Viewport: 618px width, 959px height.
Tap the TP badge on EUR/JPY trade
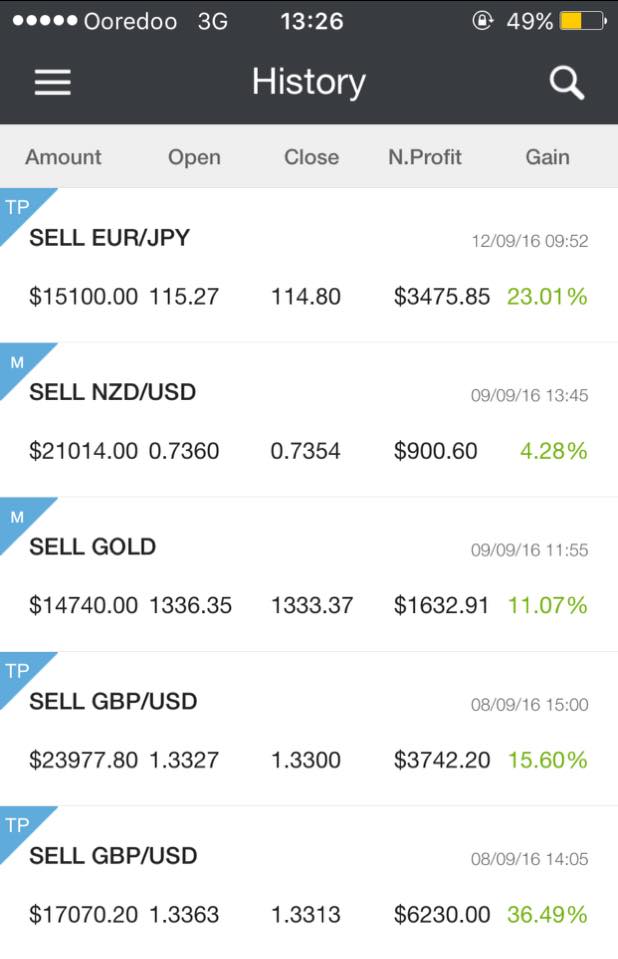[18, 208]
